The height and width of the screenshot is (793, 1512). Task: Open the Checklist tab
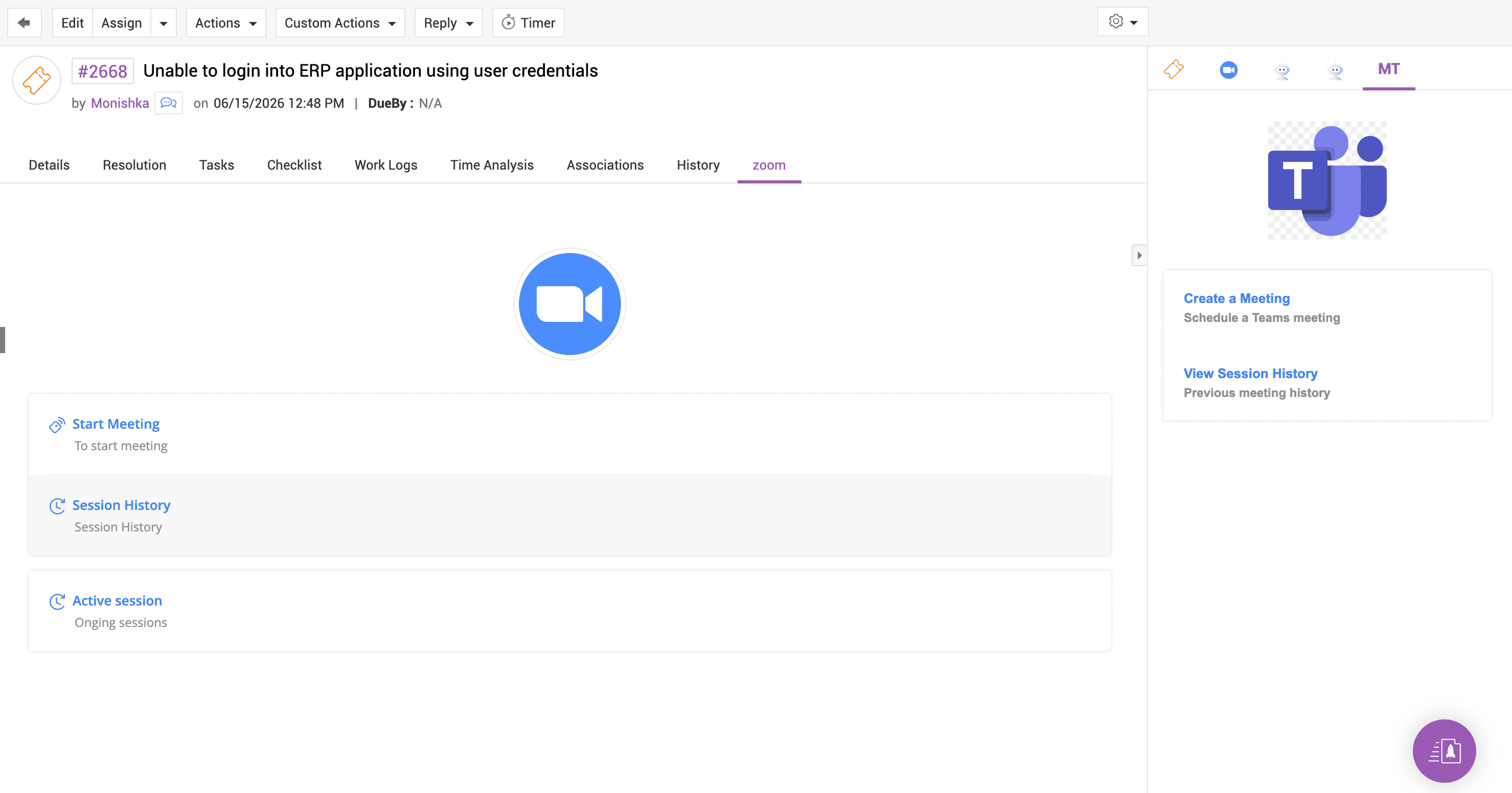(x=294, y=165)
